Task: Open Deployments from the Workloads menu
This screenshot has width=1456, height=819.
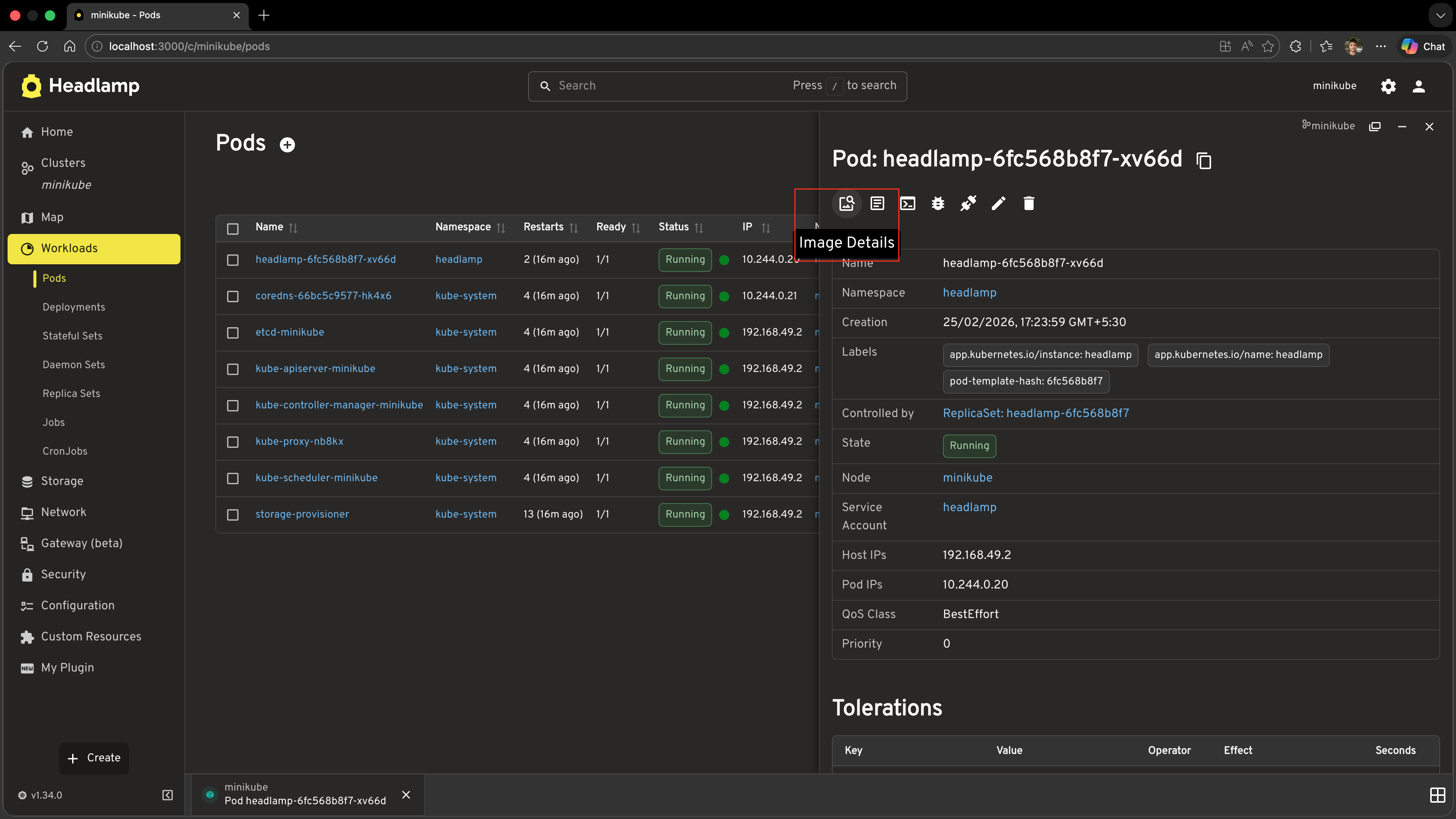Action: [74, 306]
